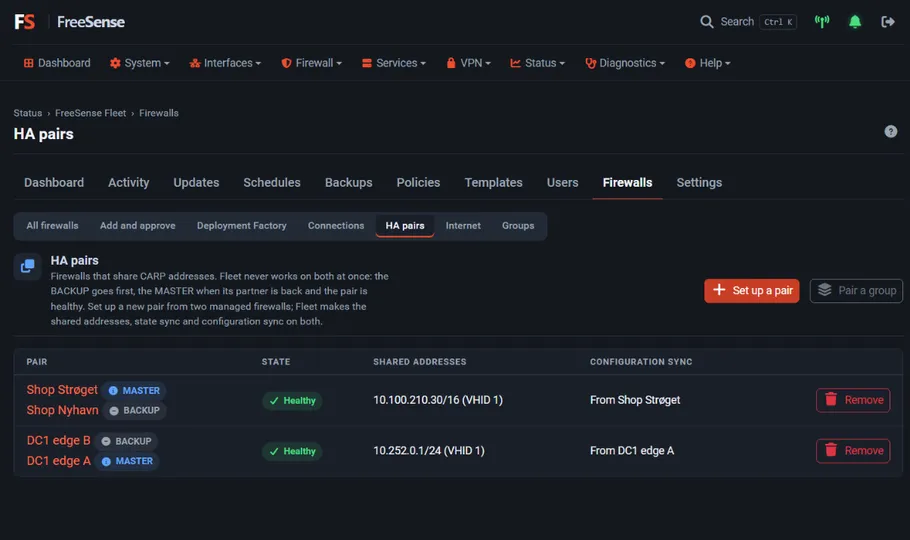Expand the System menu
This screenshot has height=540, width=910.
pyautogui.click(x=139, y=63)
